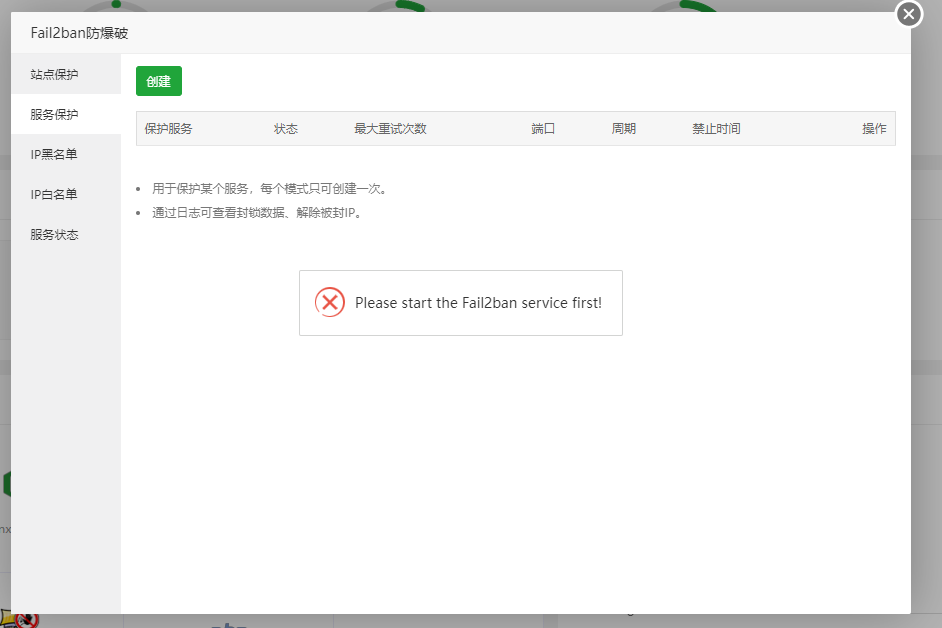
Task: Switch to the IP黑名单 tab
Action: (65, 154)
